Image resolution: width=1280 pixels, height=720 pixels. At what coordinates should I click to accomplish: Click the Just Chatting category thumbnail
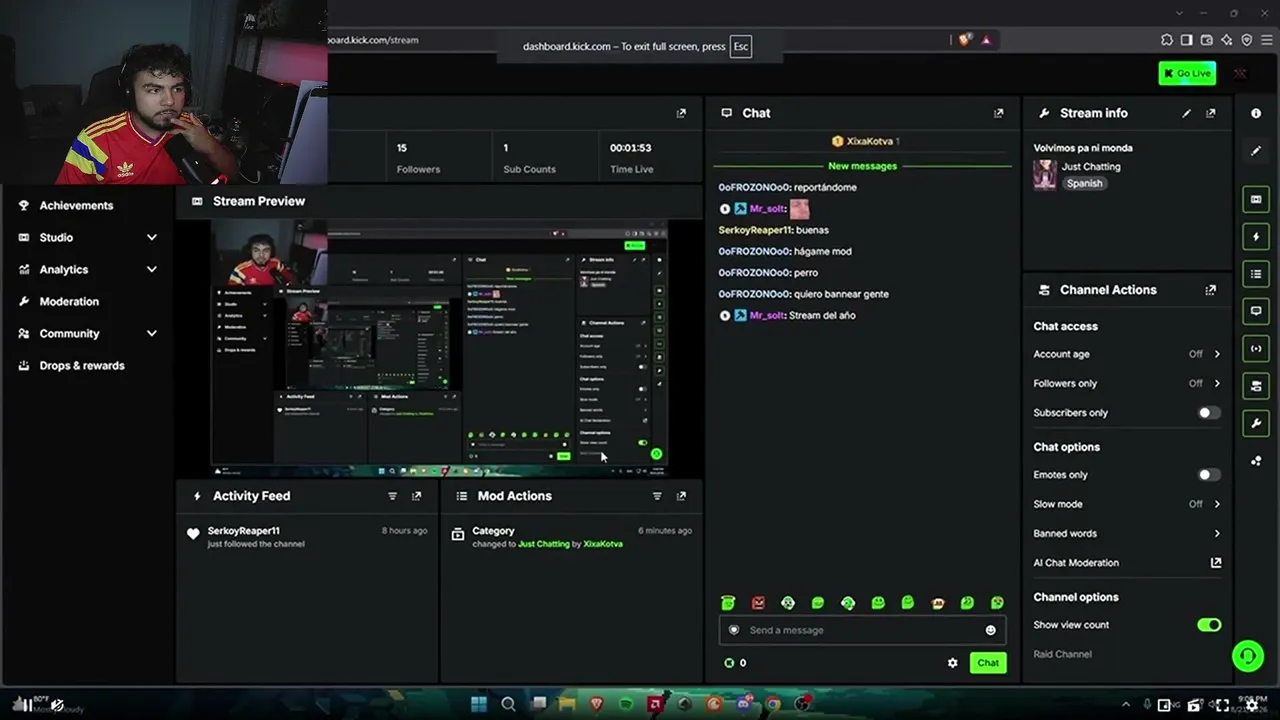click(x=1045, y=175)
